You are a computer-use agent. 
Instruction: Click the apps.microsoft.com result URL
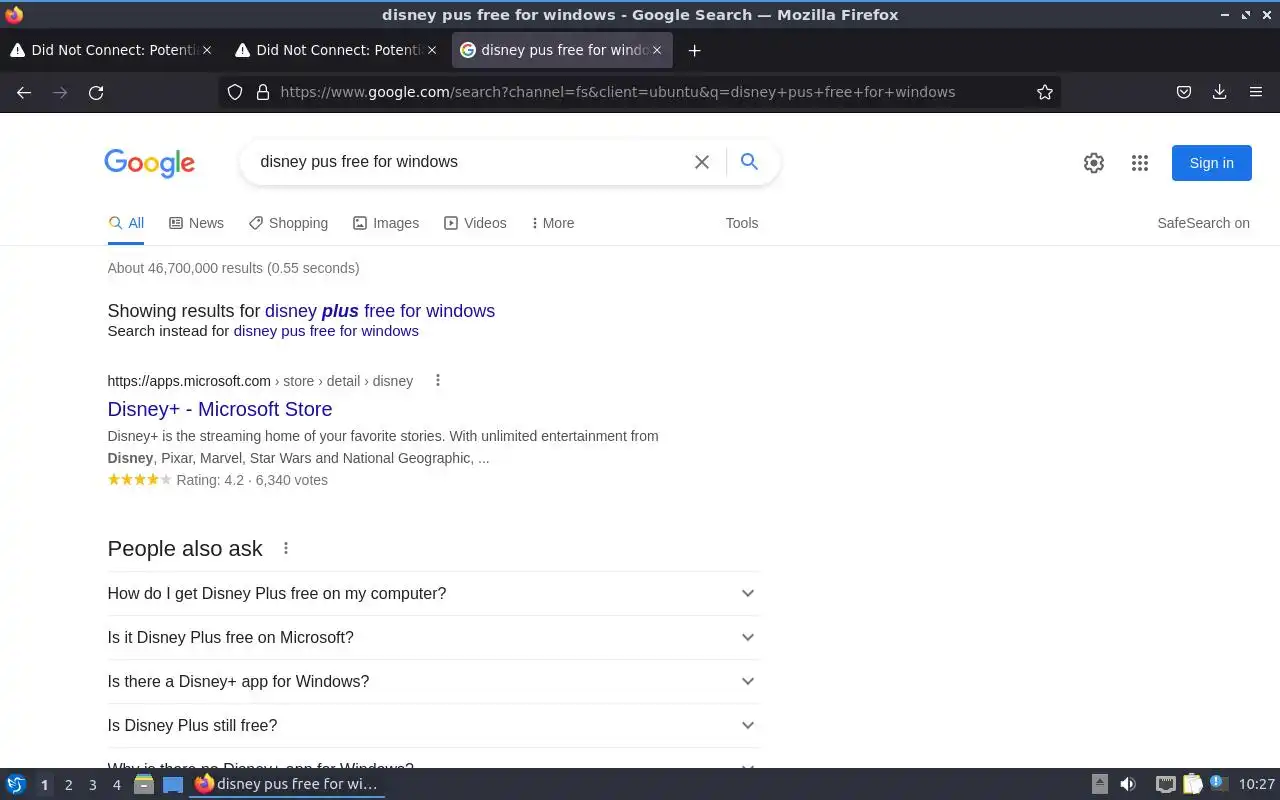[x=260, y=381]
